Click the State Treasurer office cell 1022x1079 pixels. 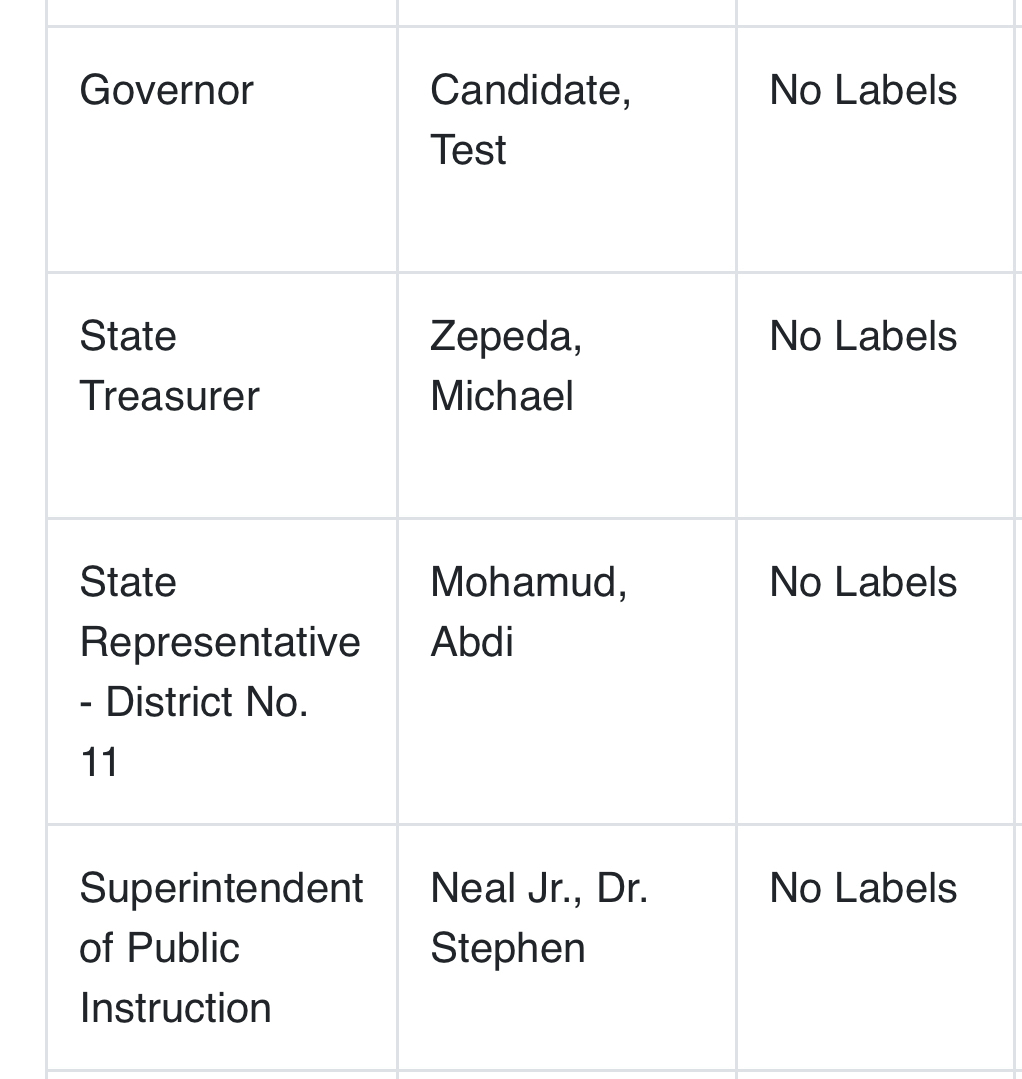click(169, 365)
